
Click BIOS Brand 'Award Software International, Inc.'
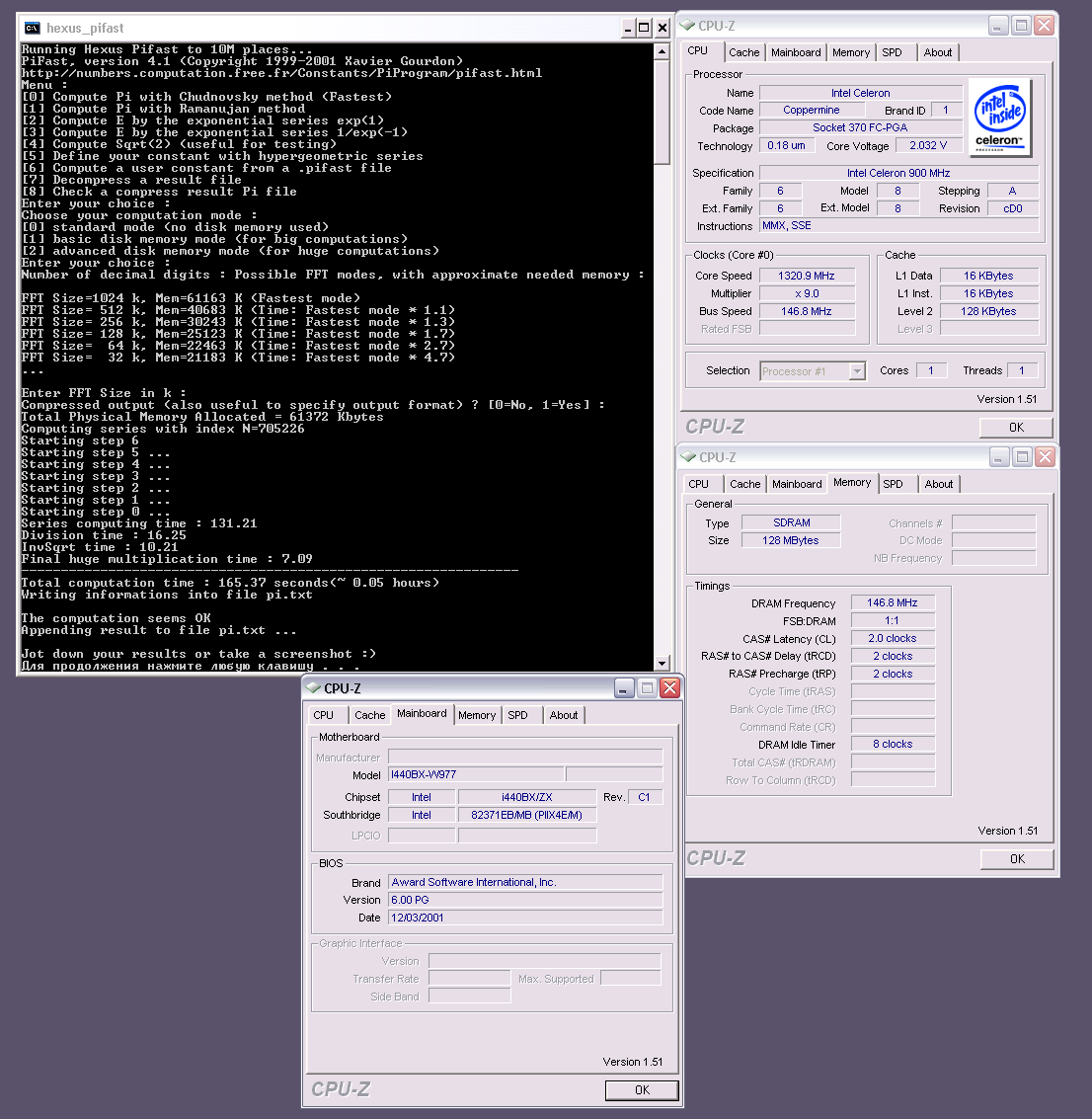[x=525, y=882]
